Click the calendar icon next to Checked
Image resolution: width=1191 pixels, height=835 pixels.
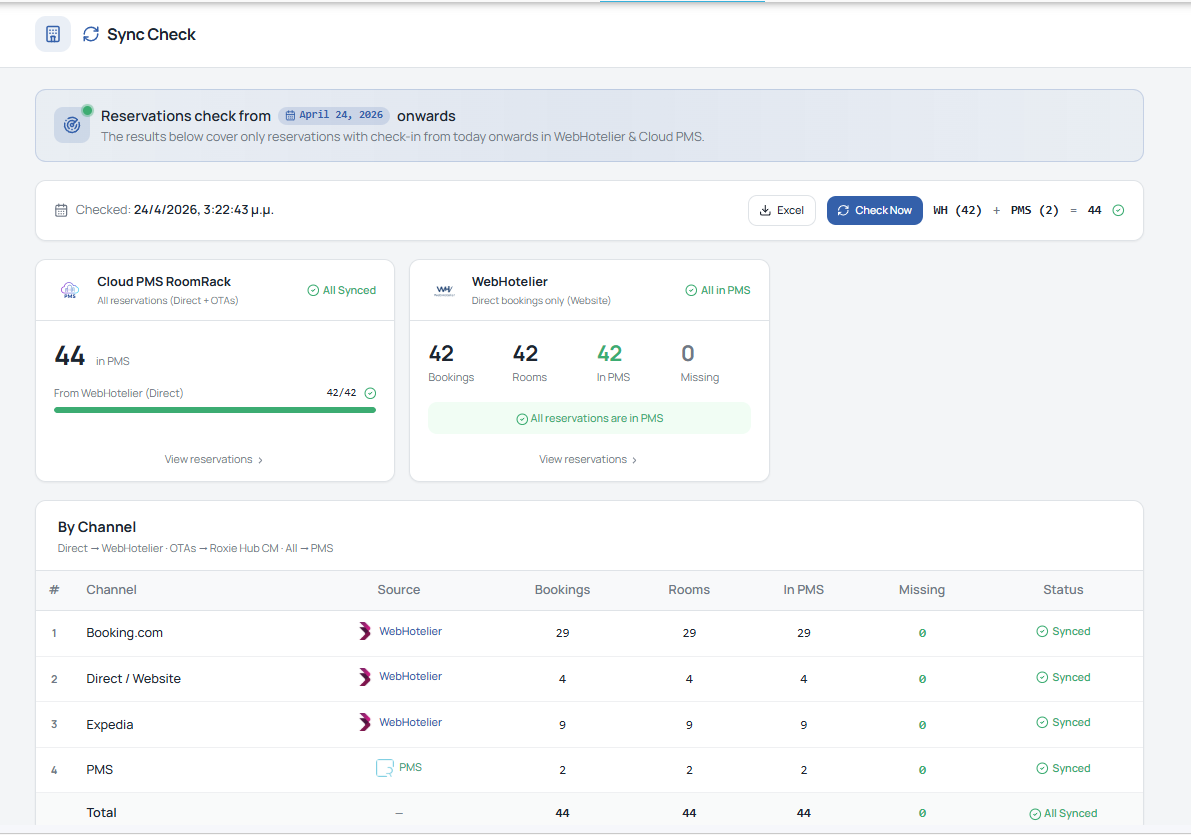(x=61, y=210)
